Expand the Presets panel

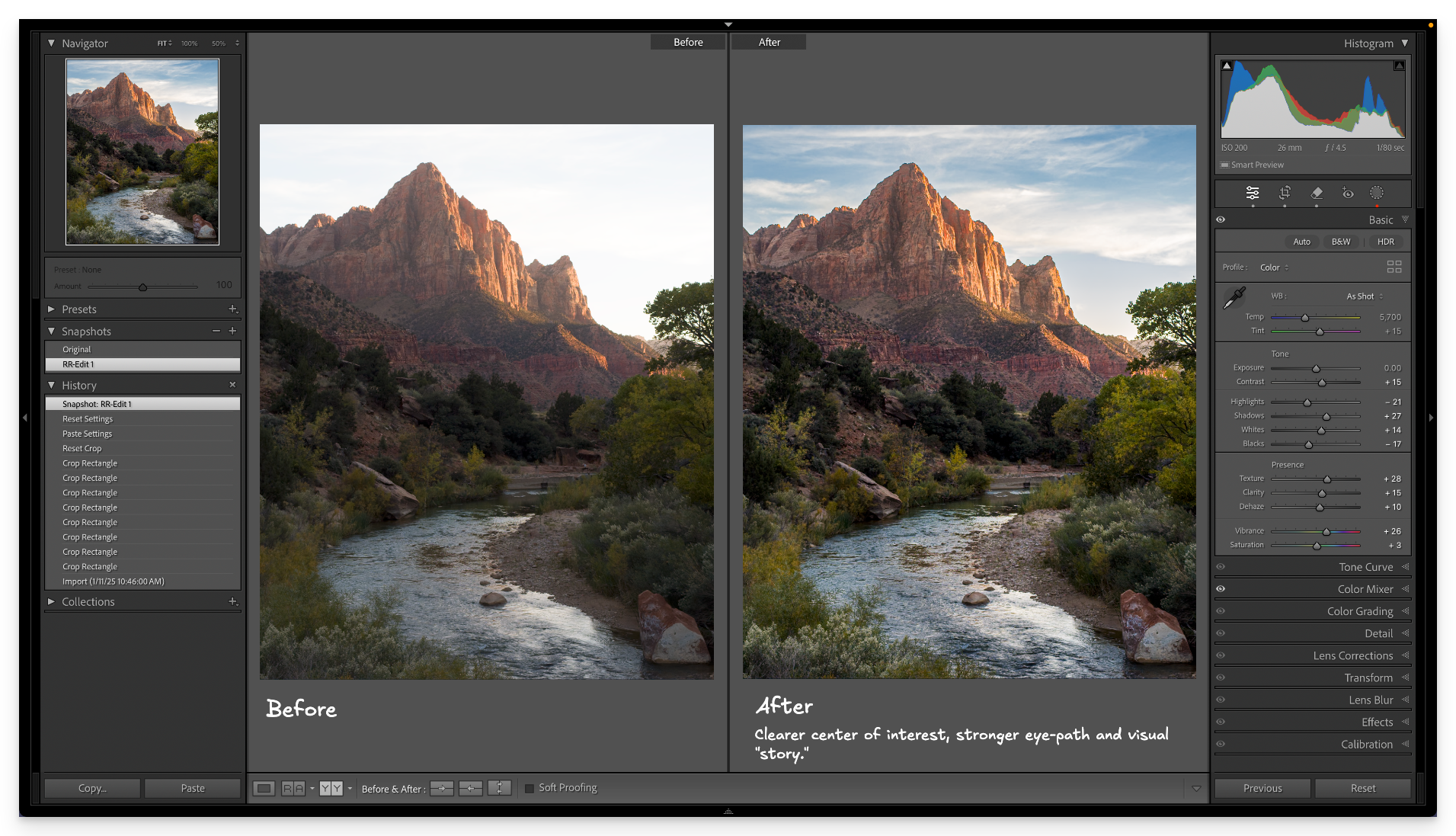click(x=52, y=309)
